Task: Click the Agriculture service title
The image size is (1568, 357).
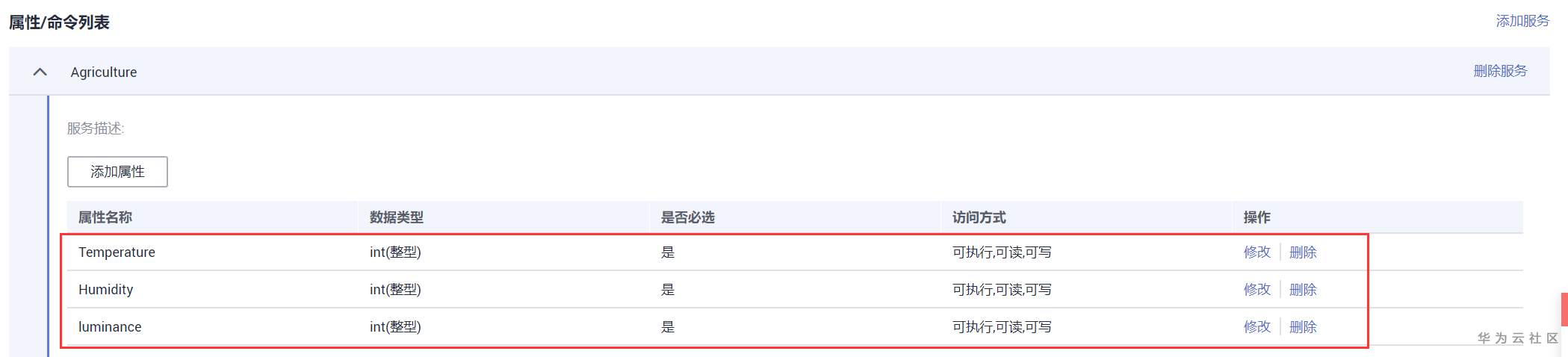Action: coord(104,72)
